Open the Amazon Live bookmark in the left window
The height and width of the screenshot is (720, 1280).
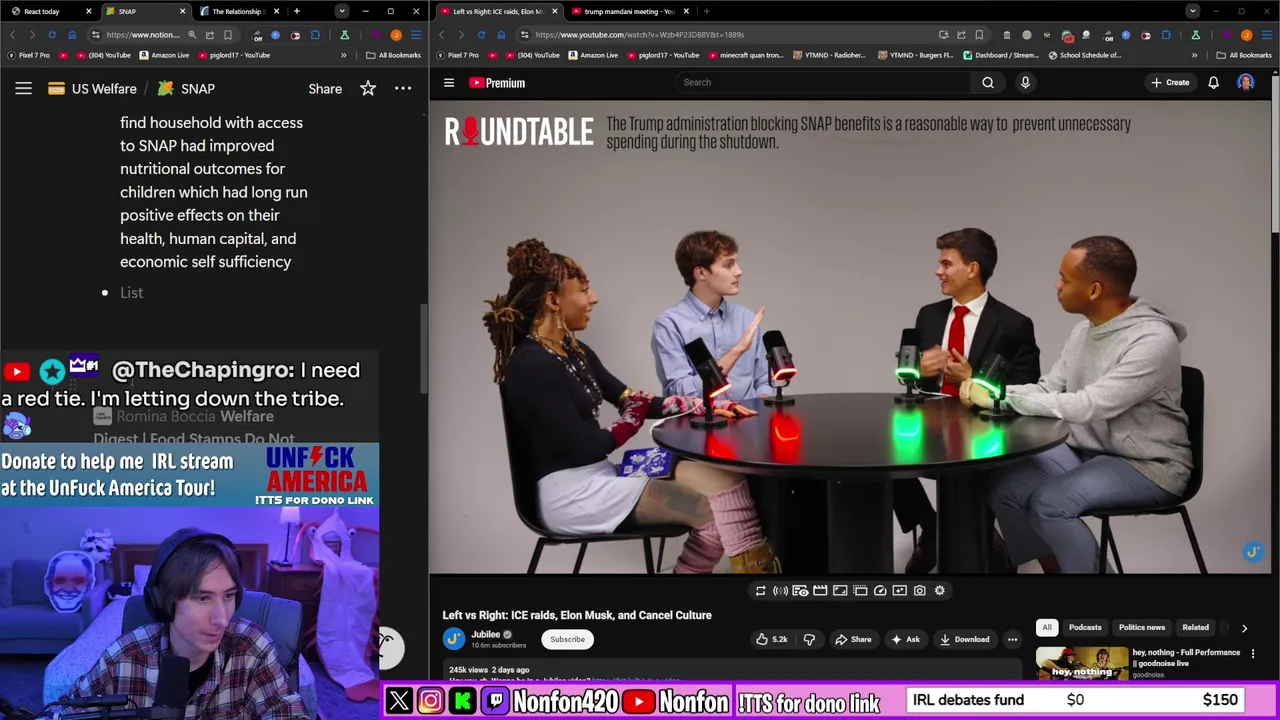(165, 55)
